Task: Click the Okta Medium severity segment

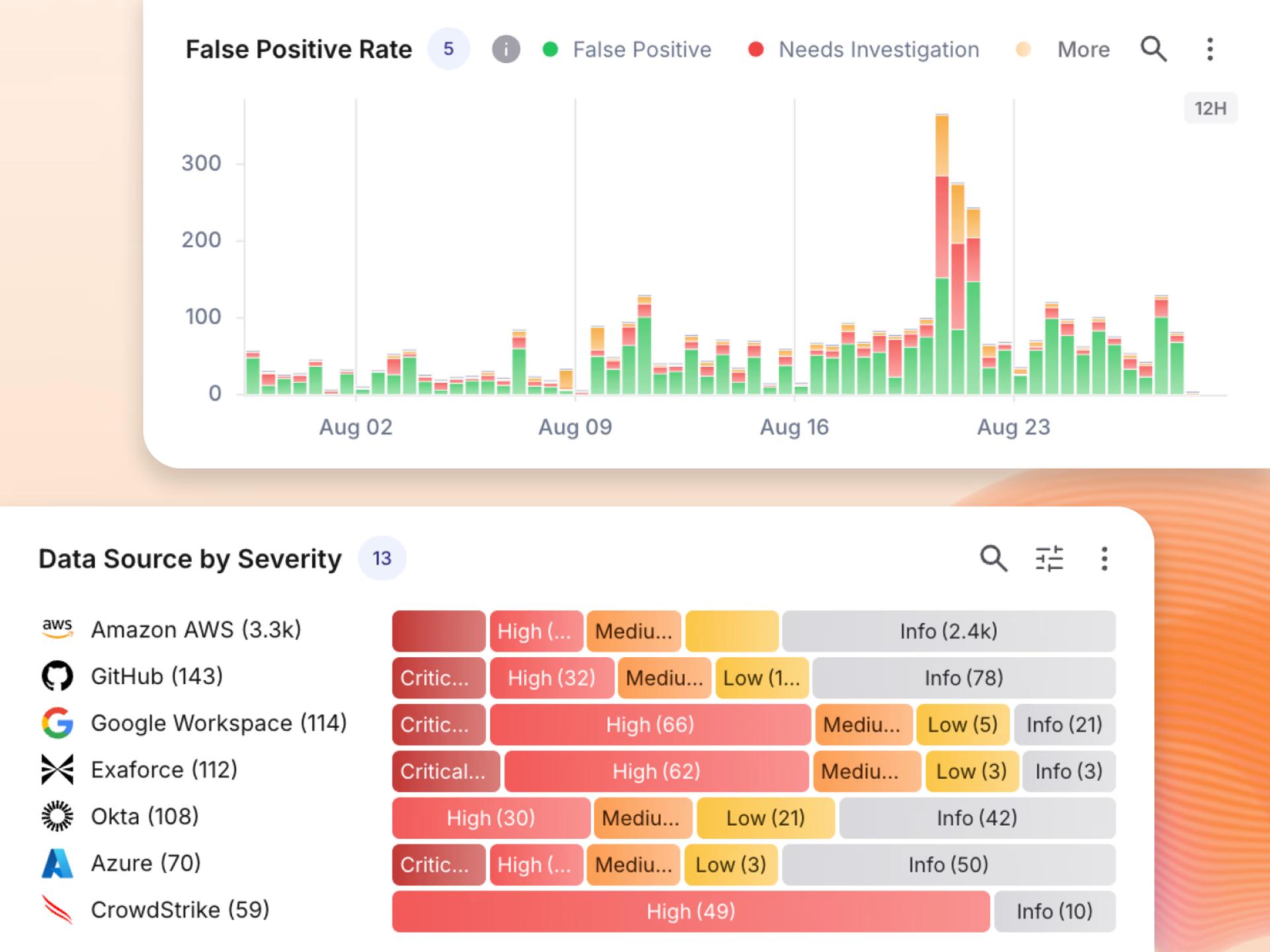Action: point(643,818)
